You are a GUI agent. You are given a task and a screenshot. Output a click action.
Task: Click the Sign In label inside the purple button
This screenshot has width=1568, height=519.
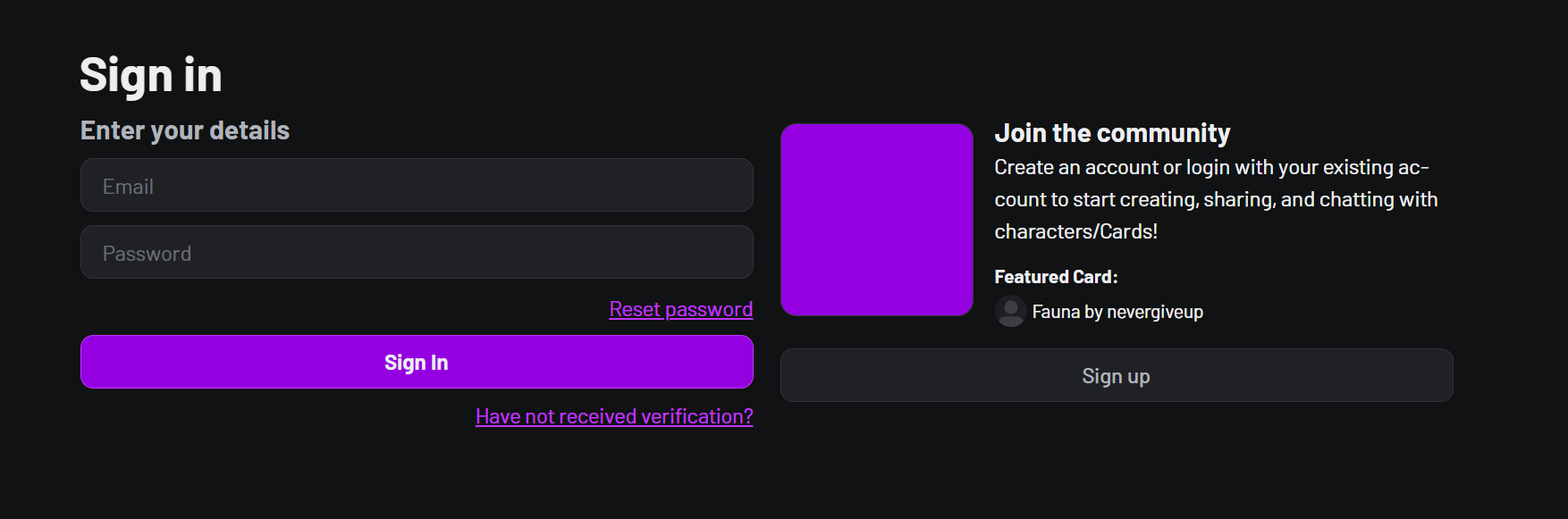tap(417, 363)
